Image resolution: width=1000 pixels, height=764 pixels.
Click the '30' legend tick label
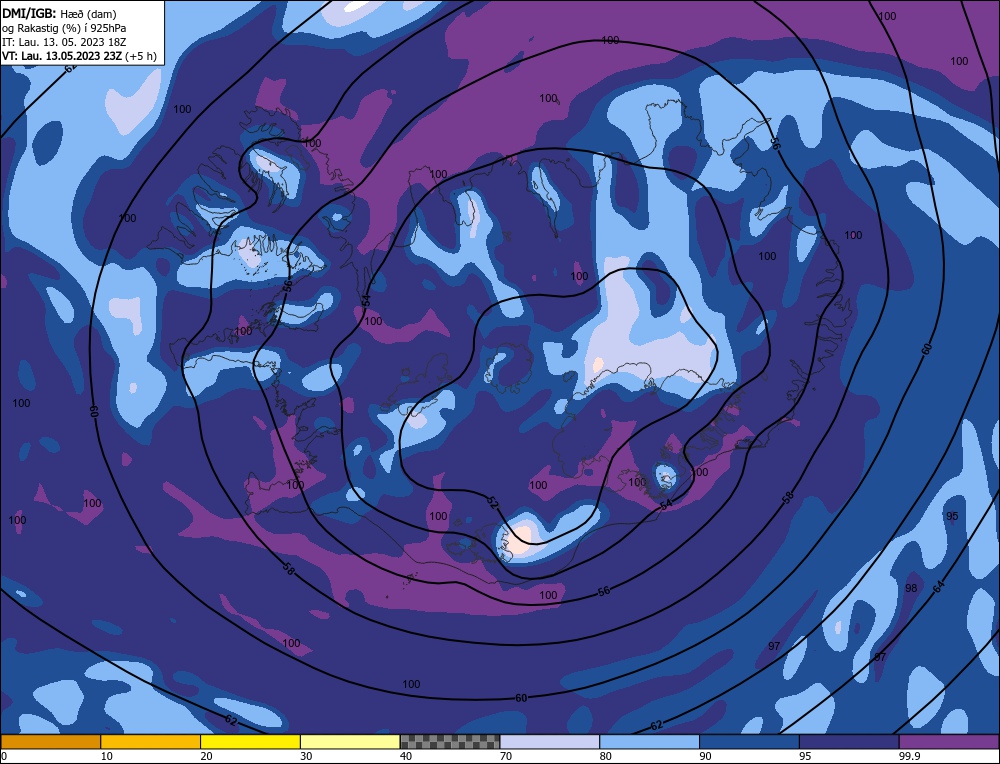pos(306,756)
